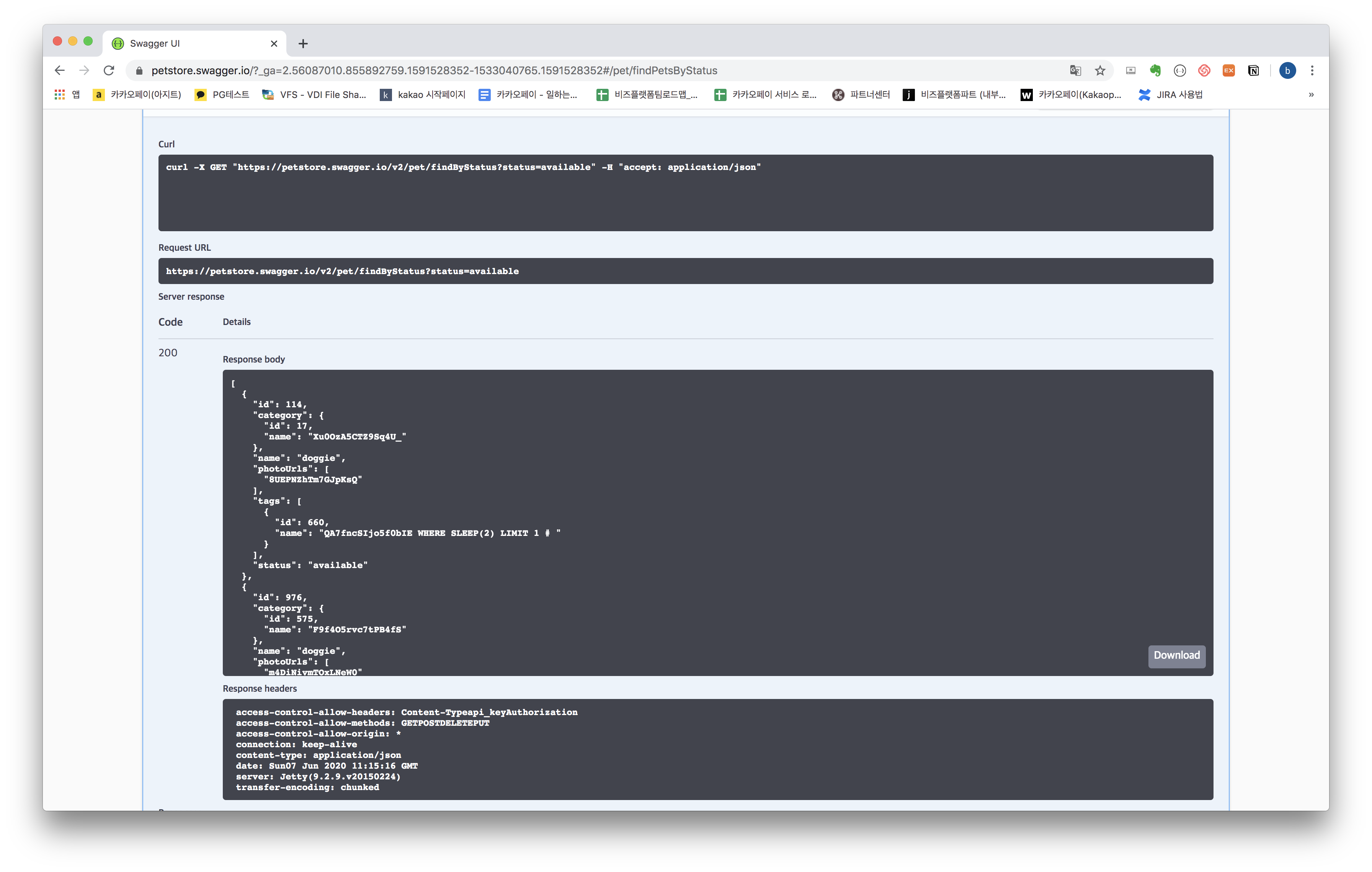Image resolution: width=1372 pixels, height=872 pixels.
Task: Click the browser back arrow
Action: (x=60, y=71)
